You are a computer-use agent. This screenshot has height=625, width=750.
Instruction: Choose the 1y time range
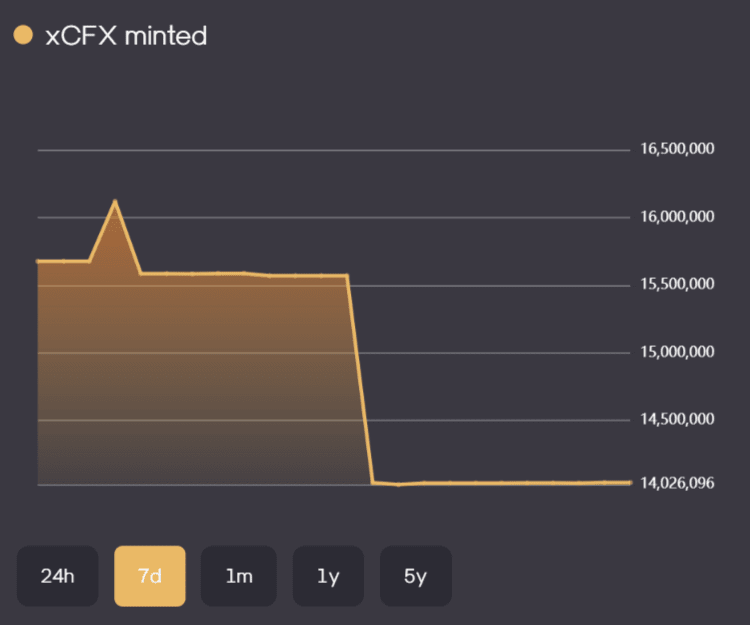pyautogui.click(x=329, y=576)
